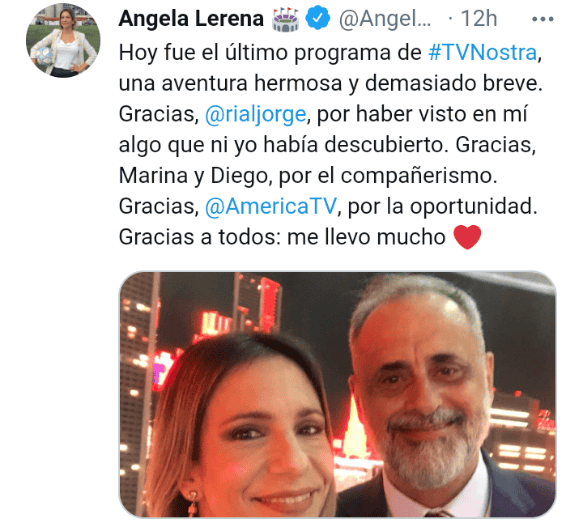The height and width of the screenshot is (523, 583).
Task: Click the earring in the photo
Action: [x=193, y=503]
